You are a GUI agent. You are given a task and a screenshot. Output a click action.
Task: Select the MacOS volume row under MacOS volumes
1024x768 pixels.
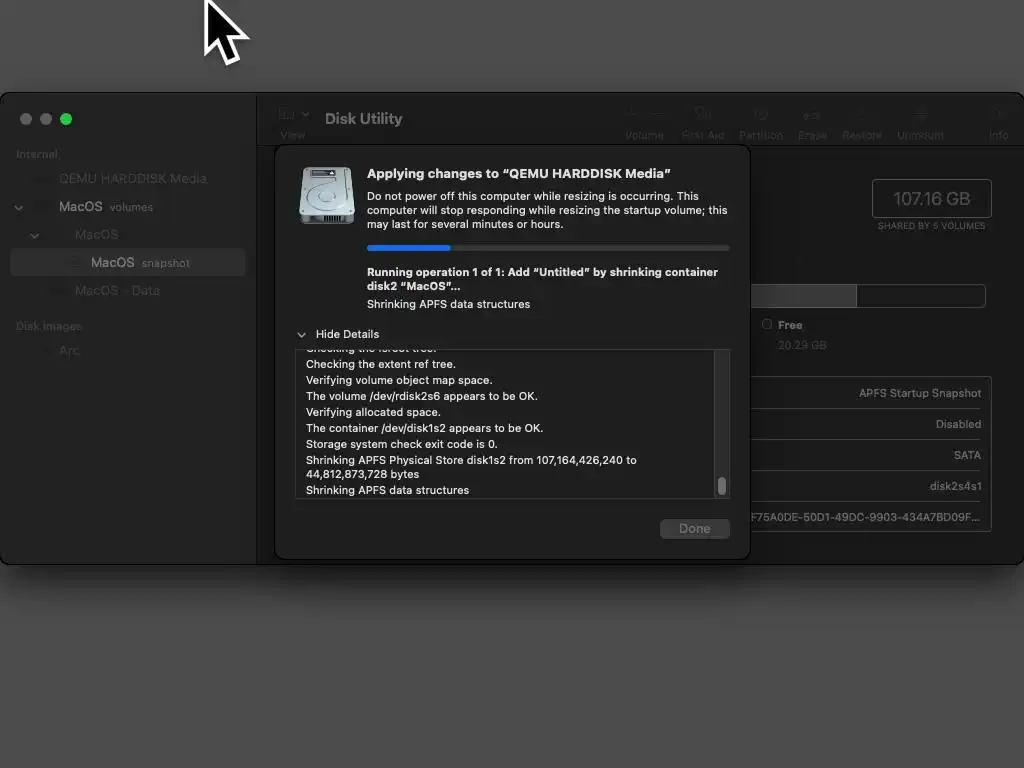(x=128, y=234)
